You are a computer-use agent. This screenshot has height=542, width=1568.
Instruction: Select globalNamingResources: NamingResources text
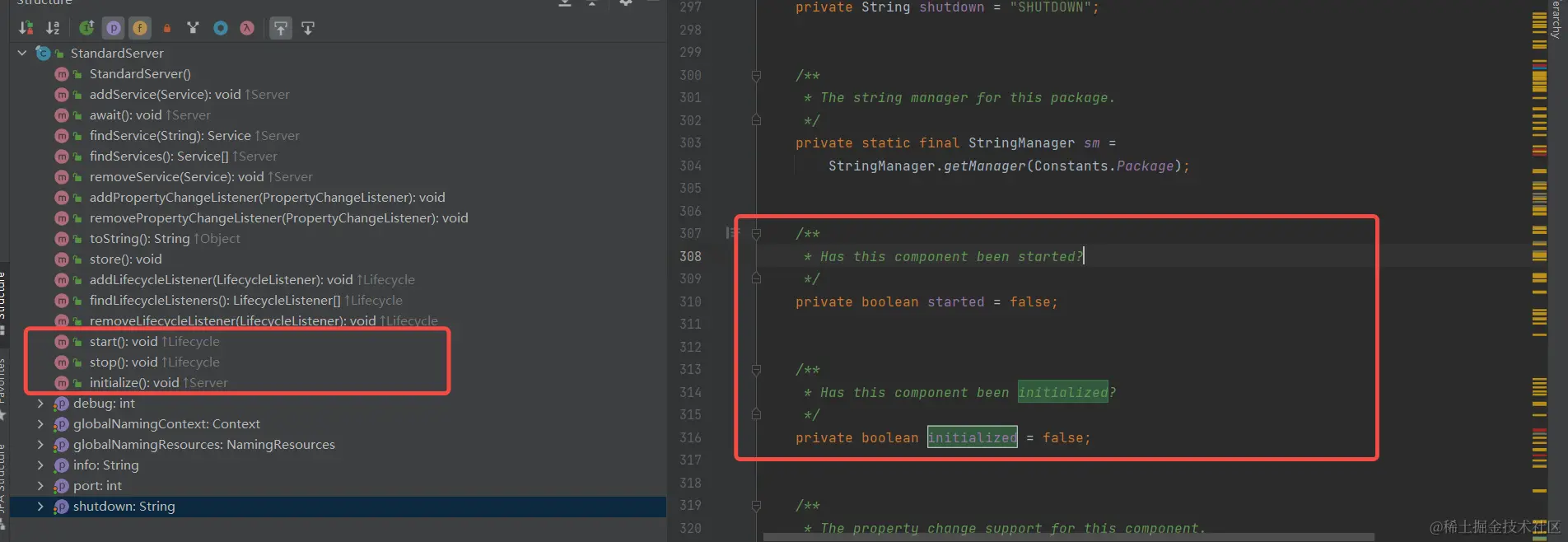point(204,444)
